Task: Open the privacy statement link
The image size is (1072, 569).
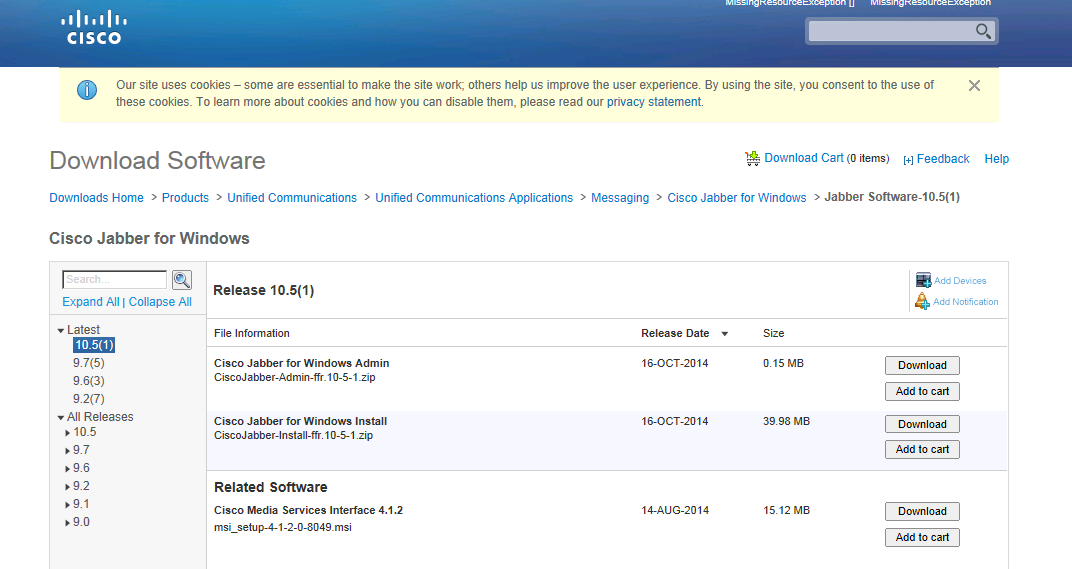Action: click(x=654, y=102)
